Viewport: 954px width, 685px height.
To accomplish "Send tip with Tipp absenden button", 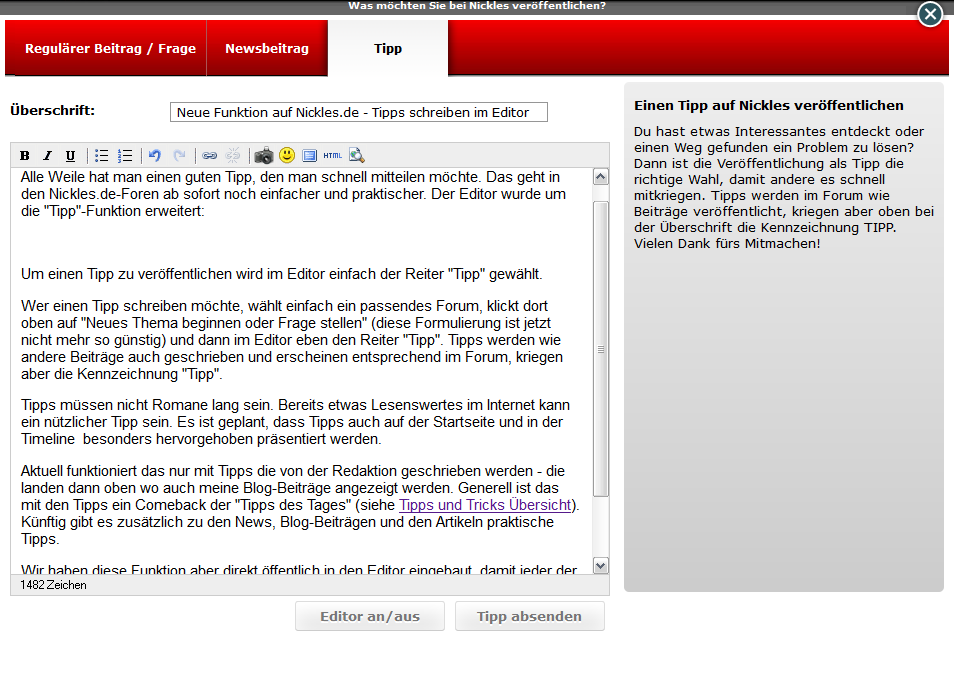I will tap(529, 616).
